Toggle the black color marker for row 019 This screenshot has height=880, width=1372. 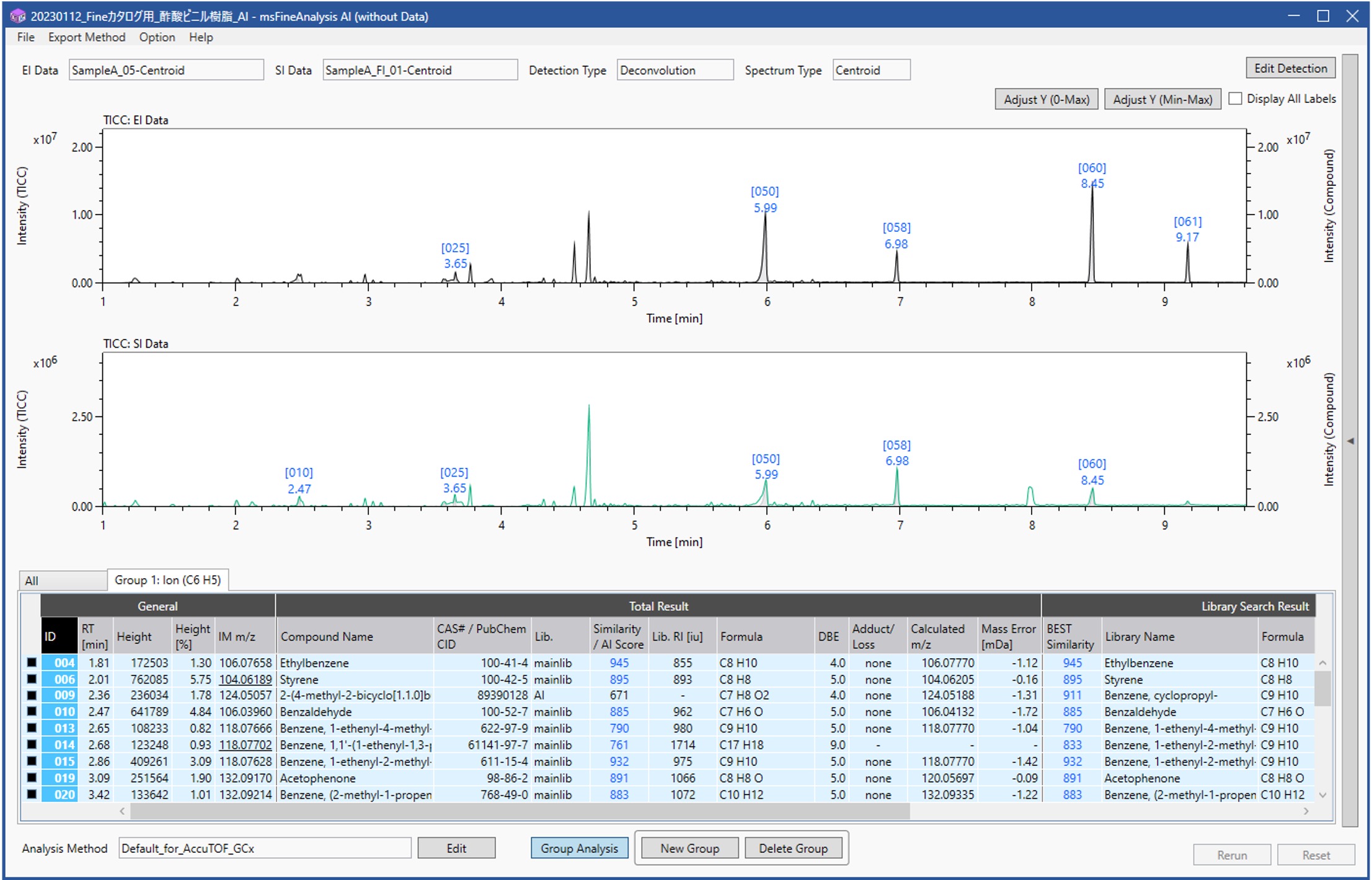click(x=32, y=778)
